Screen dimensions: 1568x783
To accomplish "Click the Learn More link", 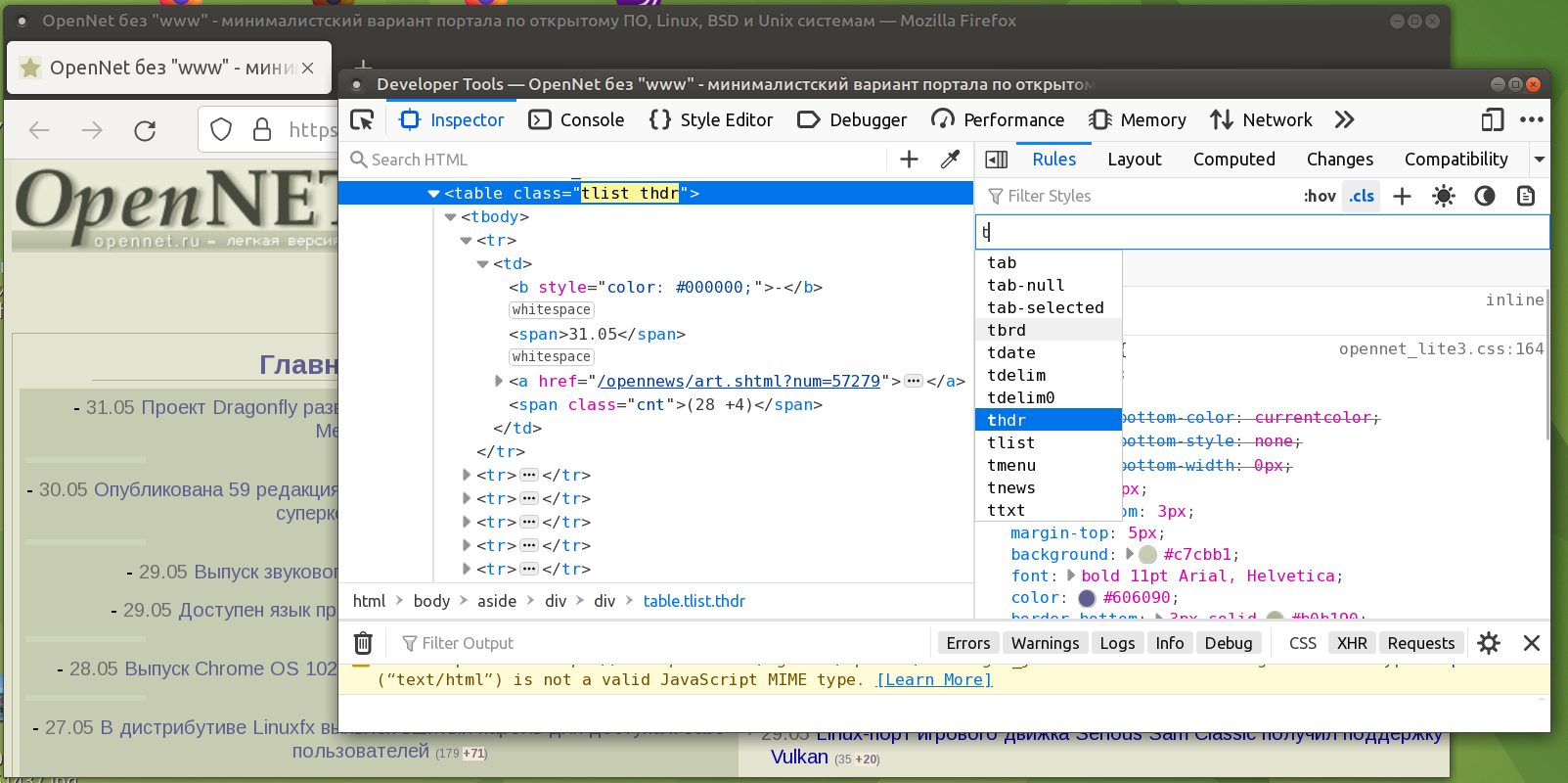I will (x=933, y=679).
